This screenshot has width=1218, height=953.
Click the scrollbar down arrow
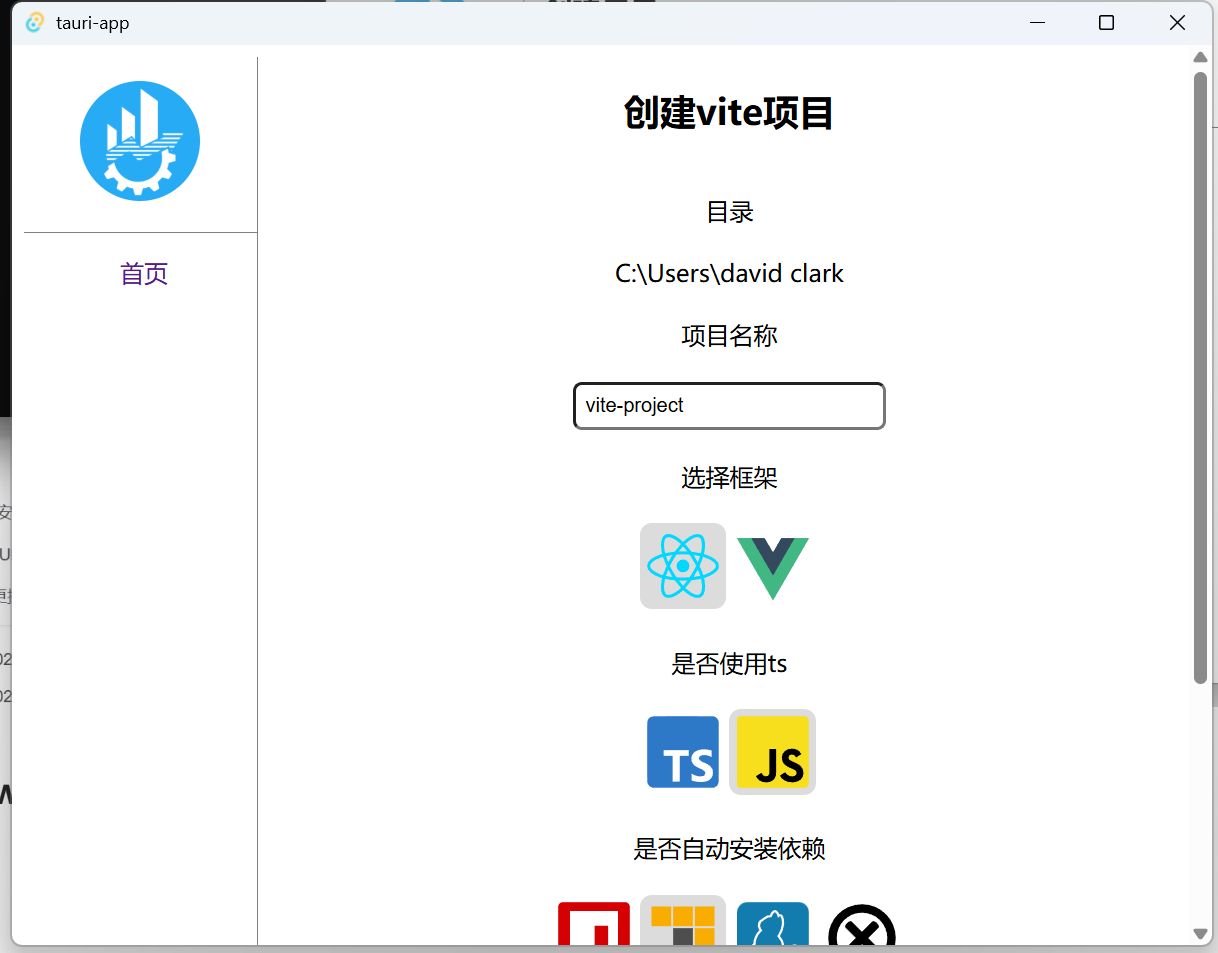pyautogui.click(x=1201, y=934)
